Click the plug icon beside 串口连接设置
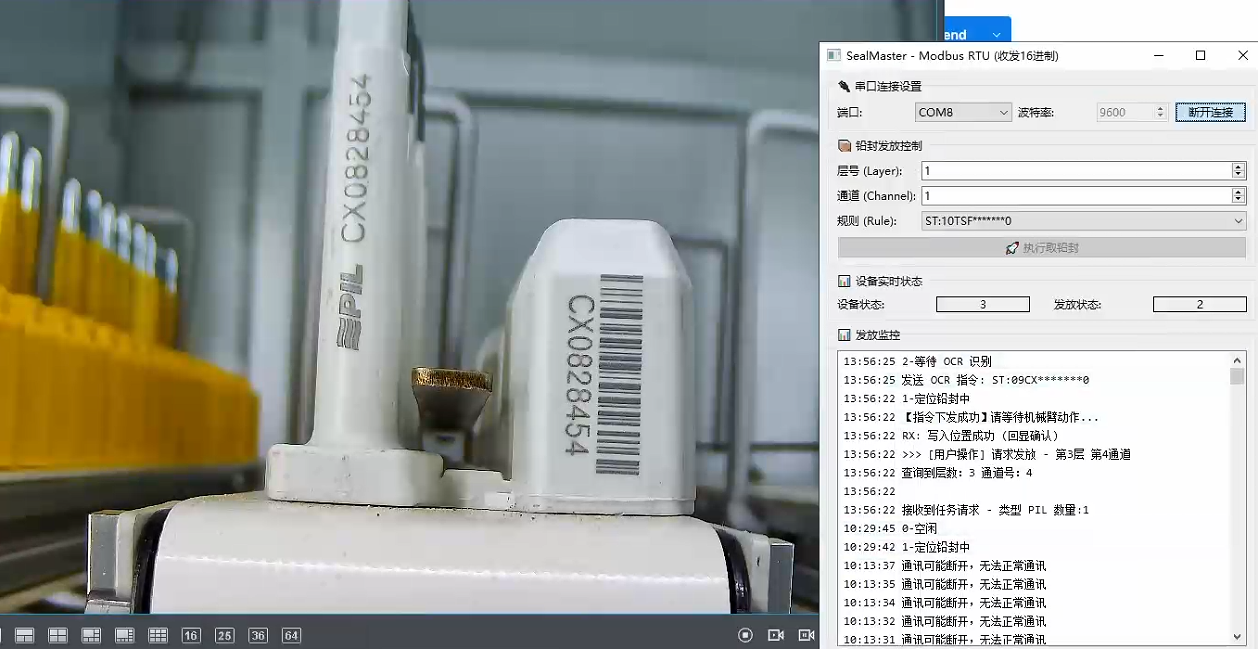 844,87
